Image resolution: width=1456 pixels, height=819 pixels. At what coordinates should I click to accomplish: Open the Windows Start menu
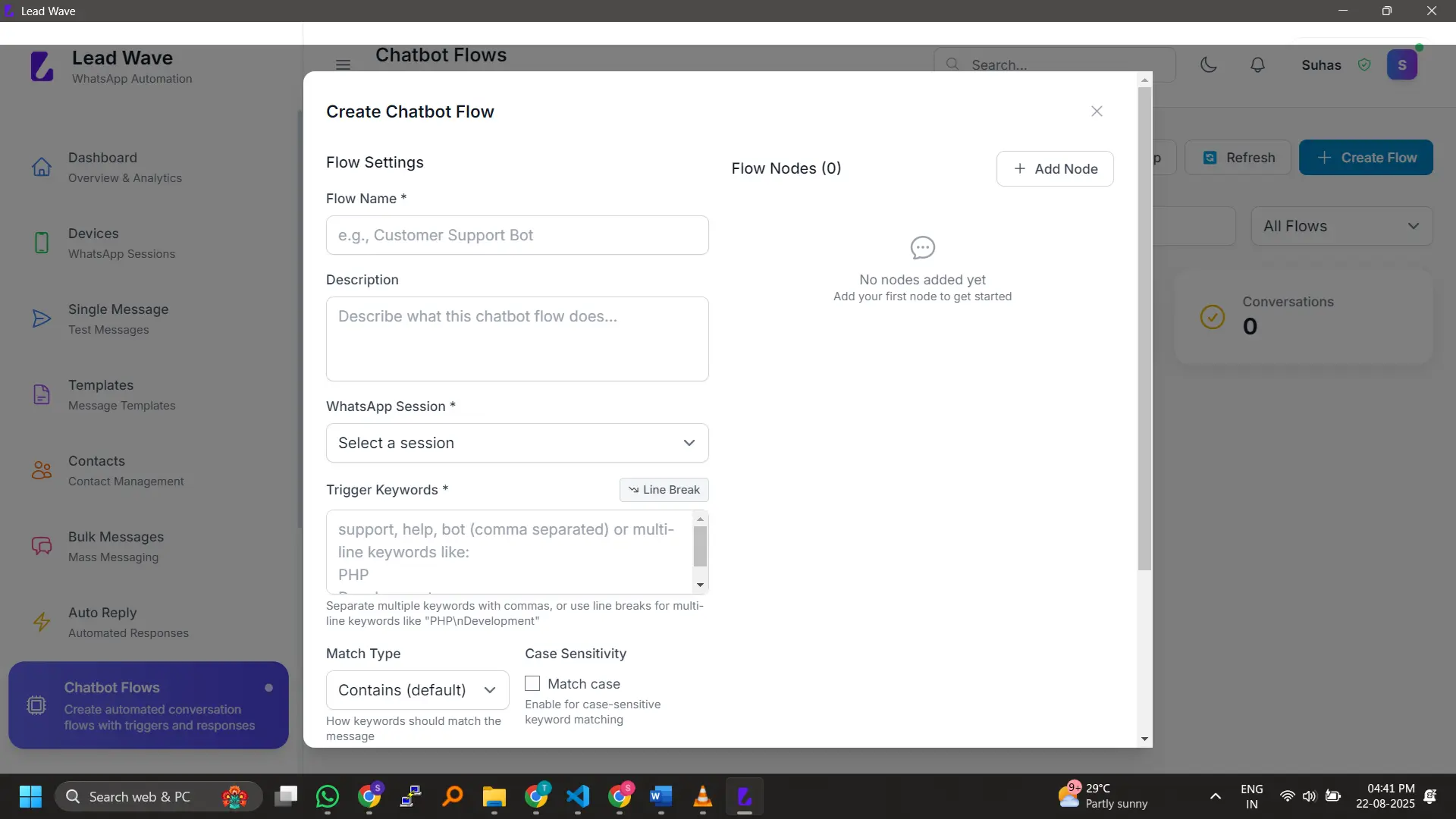(30, 796)
